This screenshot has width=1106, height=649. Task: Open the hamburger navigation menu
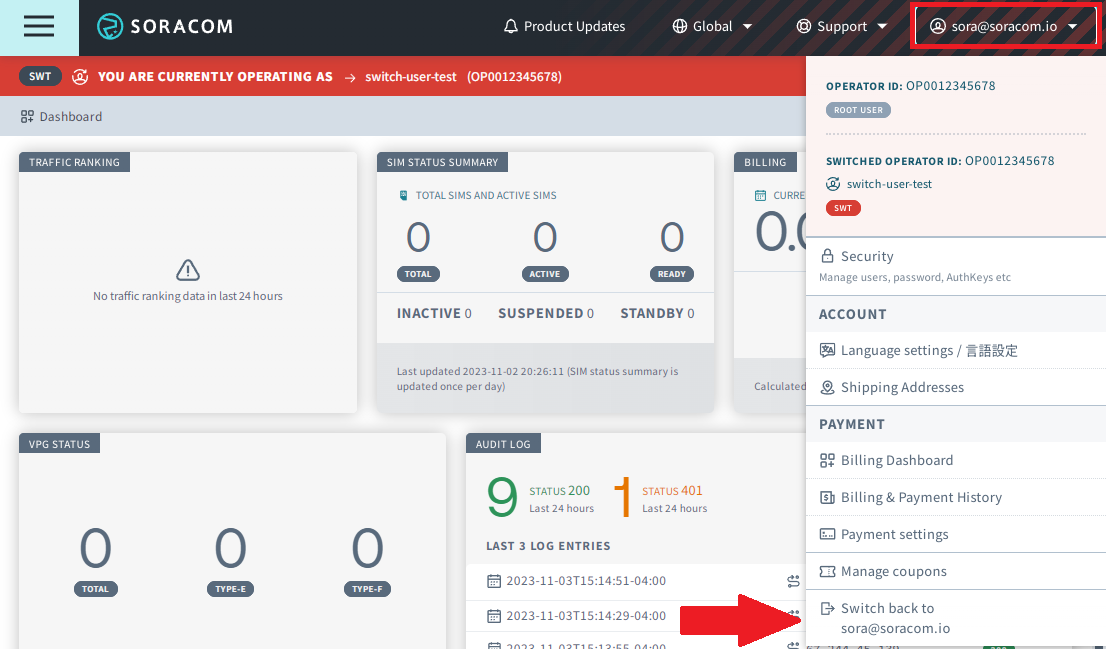click(39, 27)
